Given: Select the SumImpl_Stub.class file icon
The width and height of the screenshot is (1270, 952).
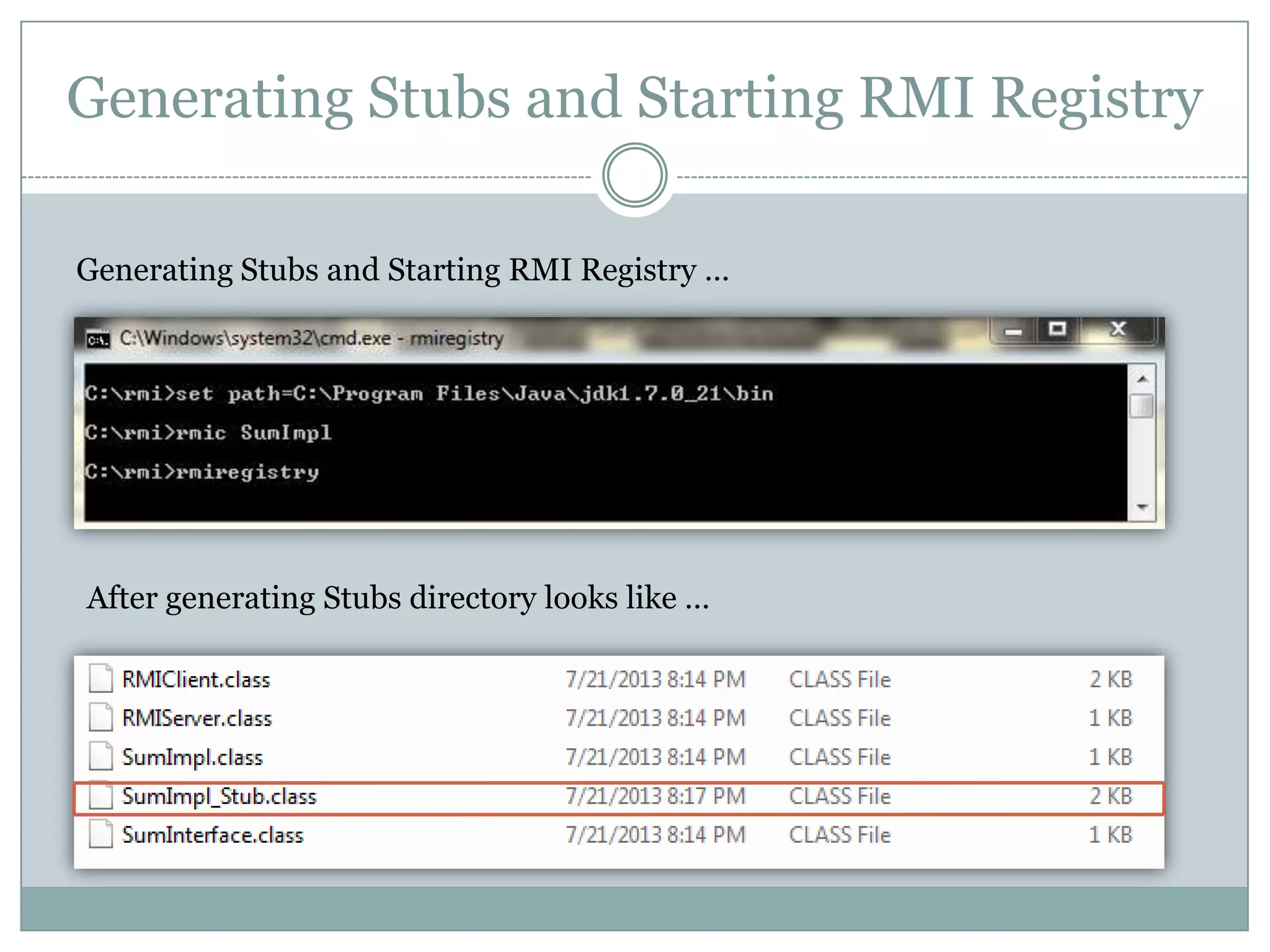Looking at the screenshot, I should click(x=100, y=796).
